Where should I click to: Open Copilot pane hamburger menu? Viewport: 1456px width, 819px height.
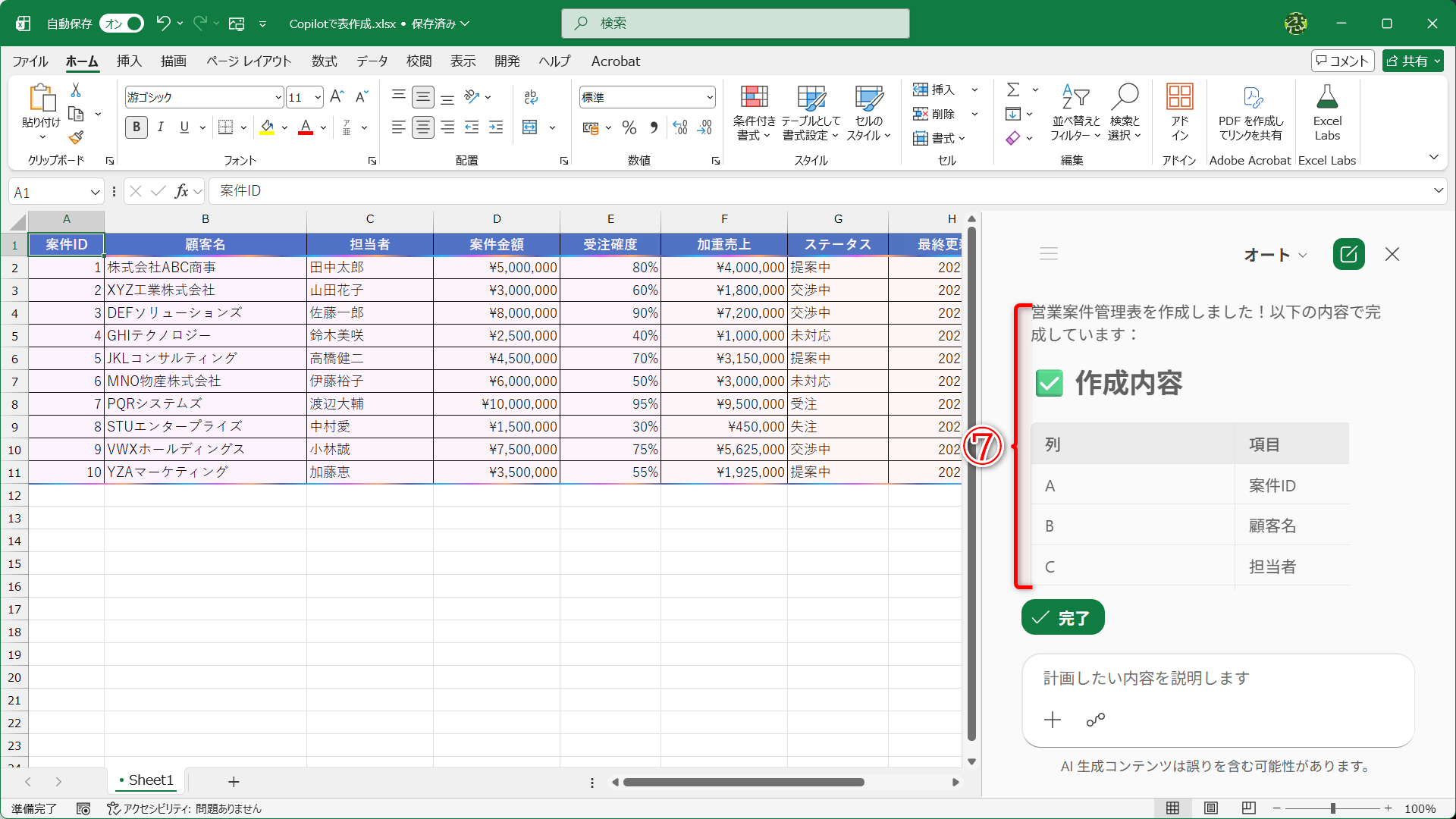1049,254
